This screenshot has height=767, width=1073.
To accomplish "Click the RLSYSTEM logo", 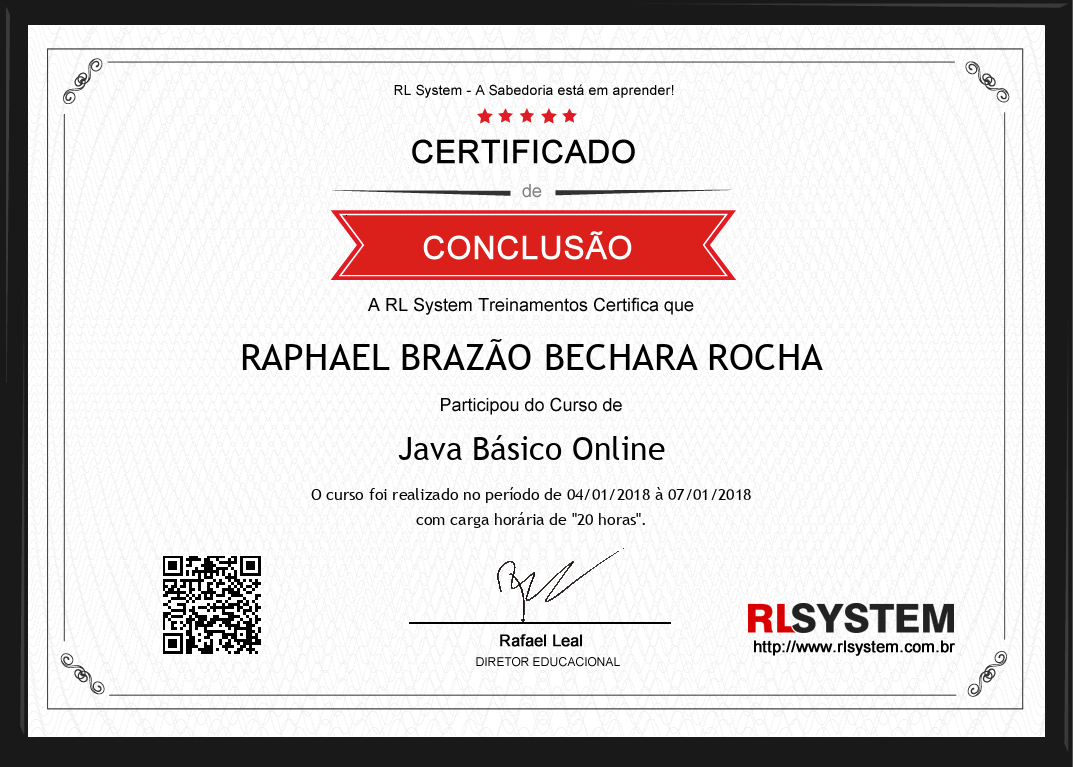I will click(x=850, y=618).
